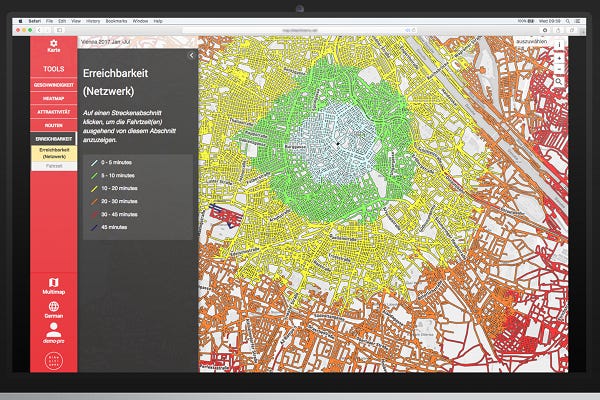Open the Routen tool
This screenshot has width=600, height=400.
click(x=54, y=125)
